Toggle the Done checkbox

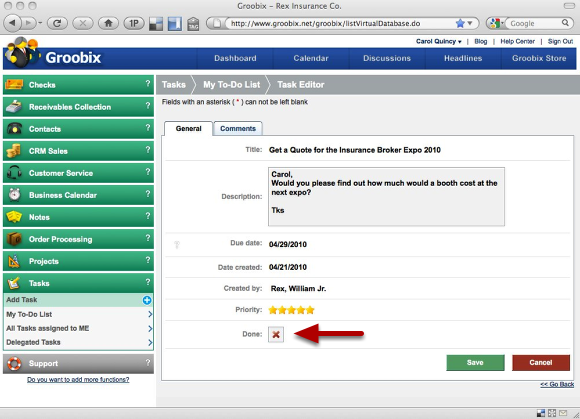[x=276, y=334]
